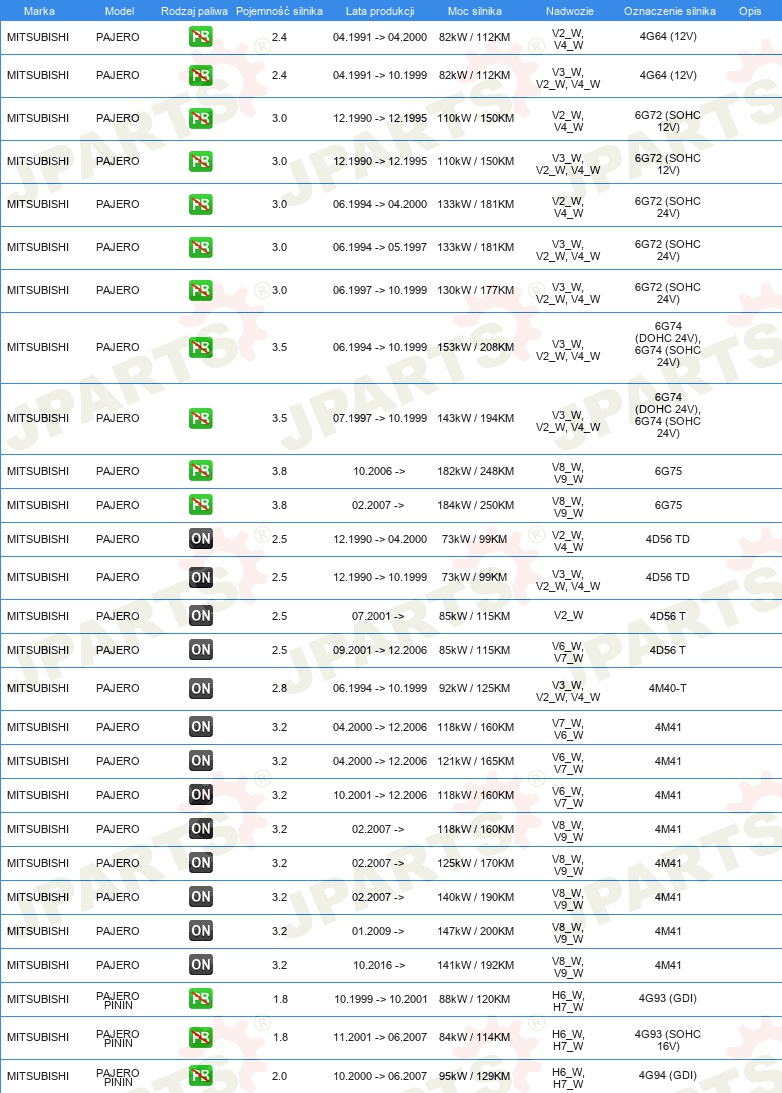Image resolution: width=782 pixels, height=1093 pixels.
Task: Click the Opis column header
Action: (x=750, y=11)
